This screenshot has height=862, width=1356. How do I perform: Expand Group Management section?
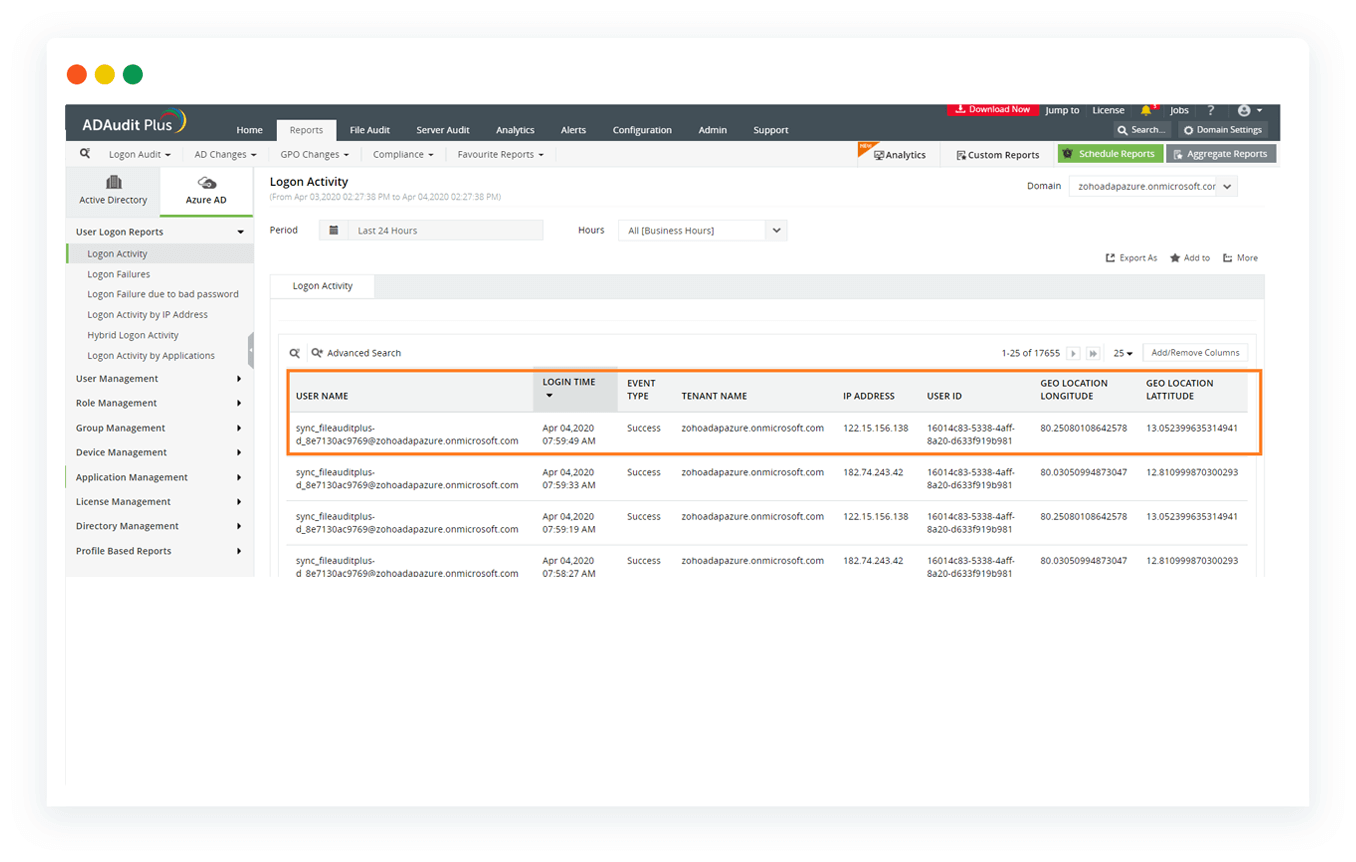pyautogui.click(x=159, y=428)
